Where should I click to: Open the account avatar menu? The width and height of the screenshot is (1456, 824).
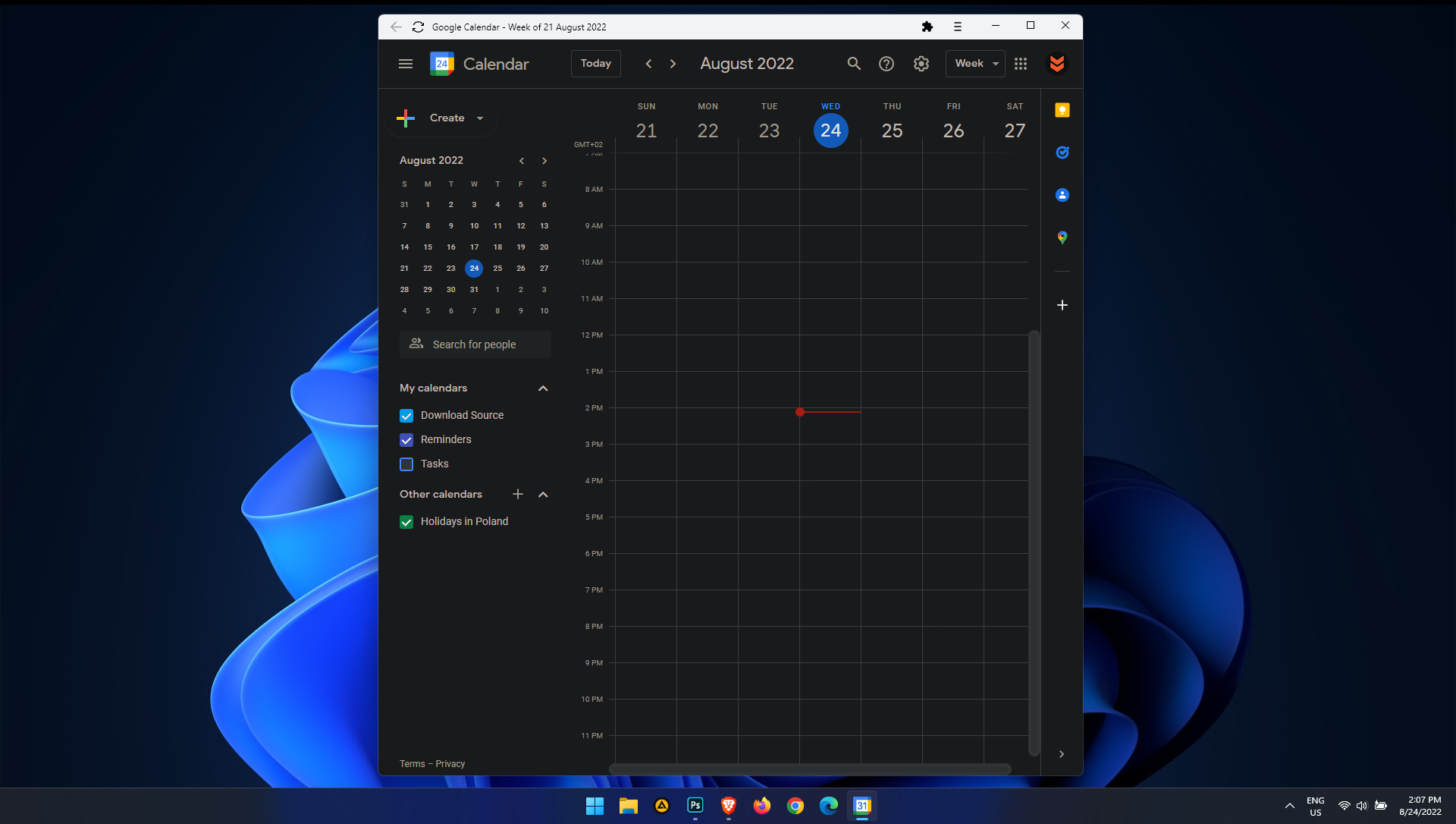(1057, 64)
